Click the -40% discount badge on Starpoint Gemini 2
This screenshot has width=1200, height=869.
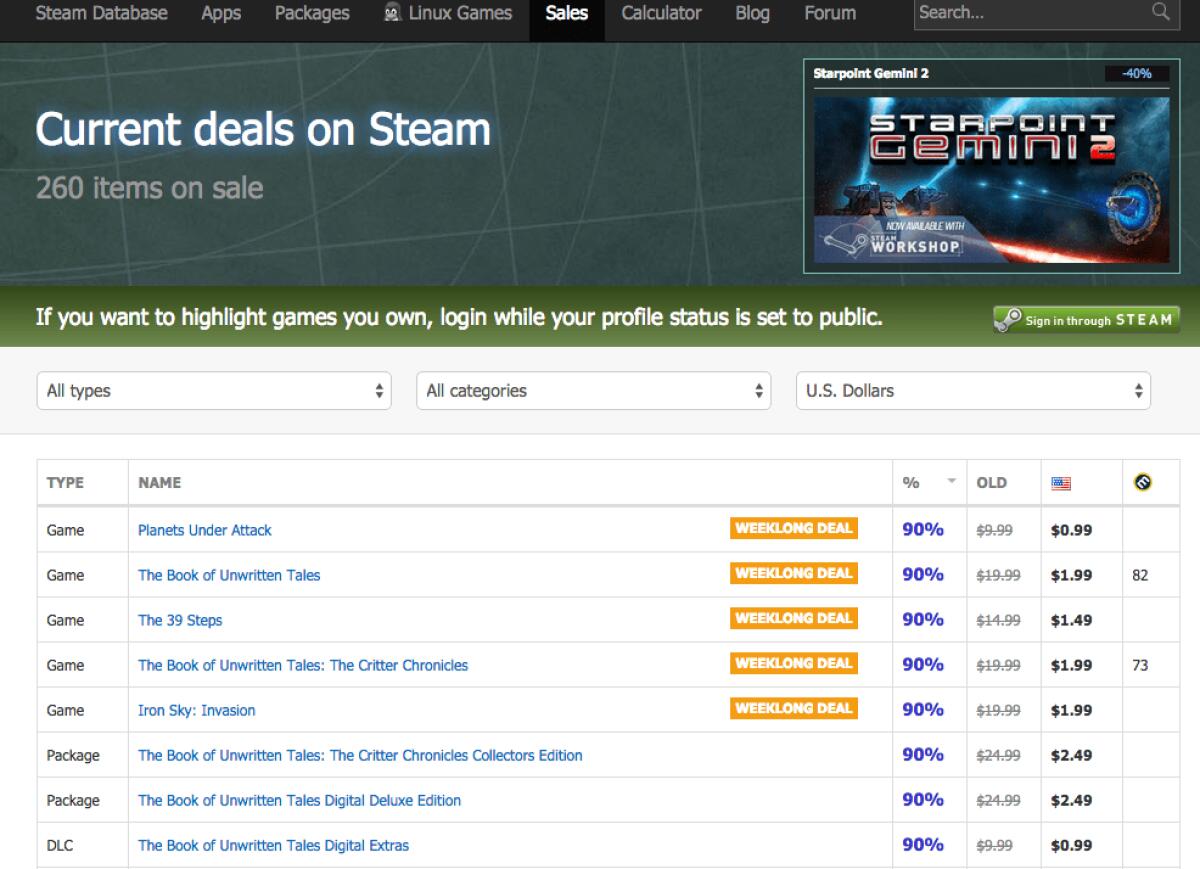click(x=1137, y=73)
